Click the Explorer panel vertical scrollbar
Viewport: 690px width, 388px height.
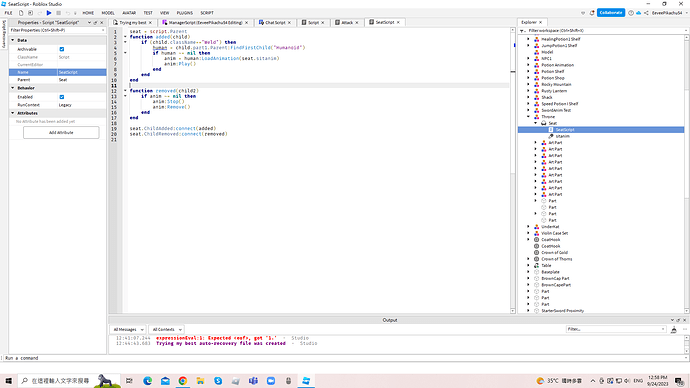[x=687, y=174]
